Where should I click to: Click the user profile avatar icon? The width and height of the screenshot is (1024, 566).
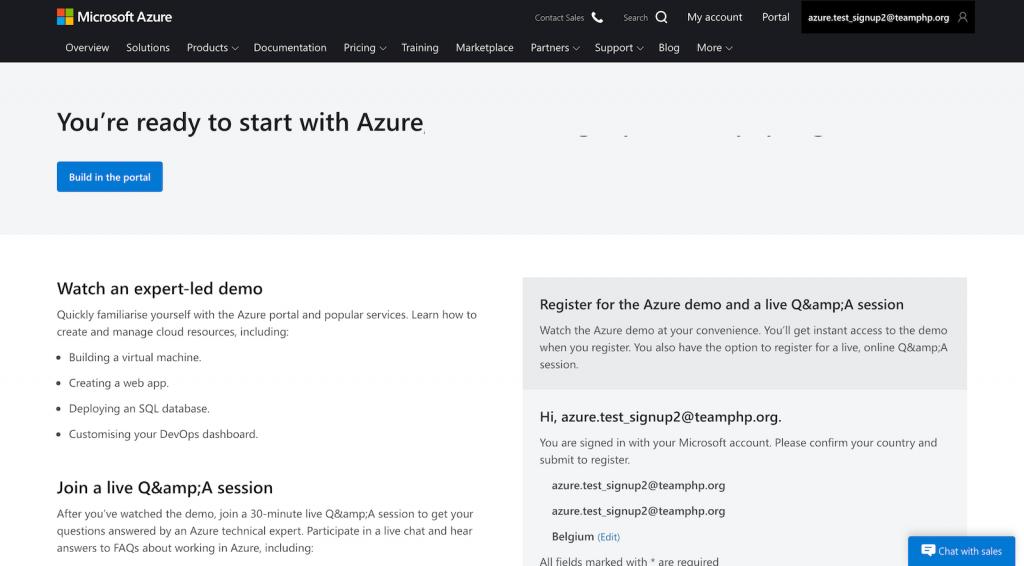[962, 18]
